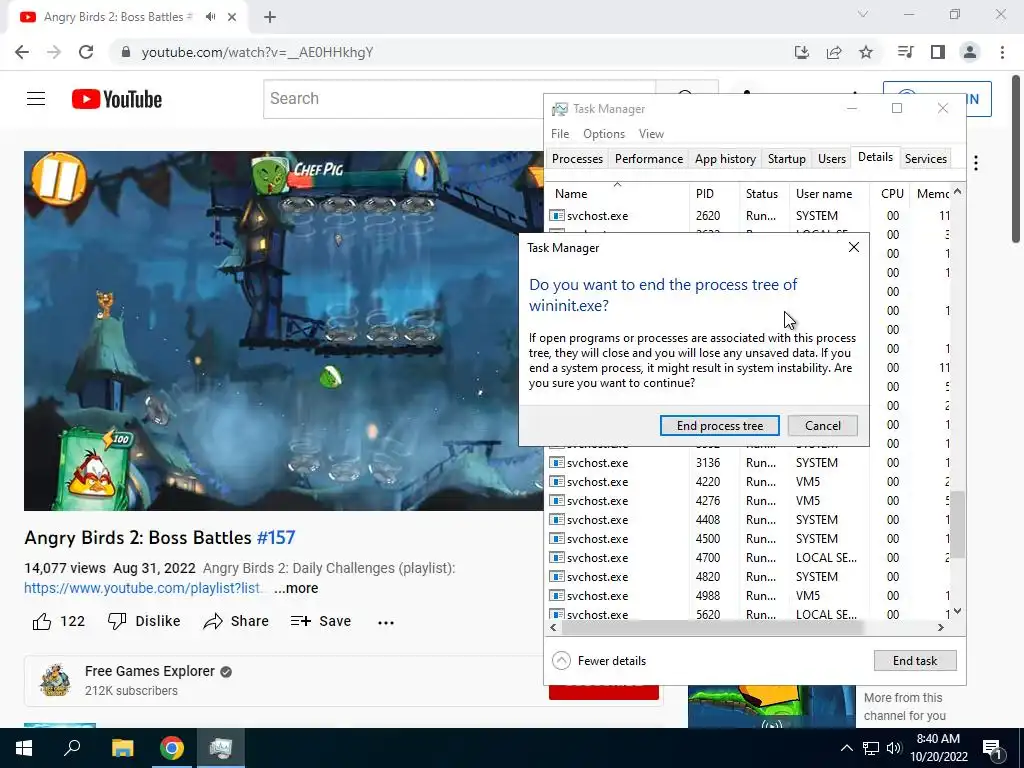The image size is (1024, 768).
Task: Open more video actions ellipsis
Action: (386, 622)
